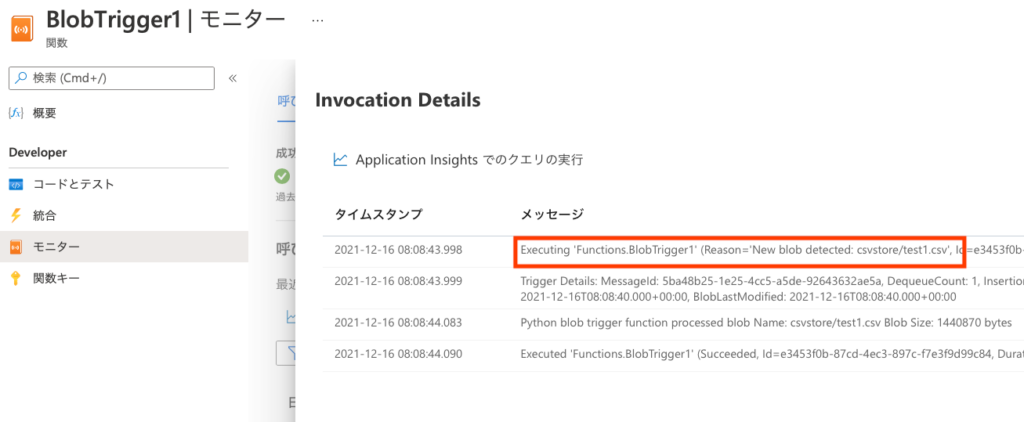Open the ellipsis more options menu
Screen dimensions: 1024x422
coord(317,20)
